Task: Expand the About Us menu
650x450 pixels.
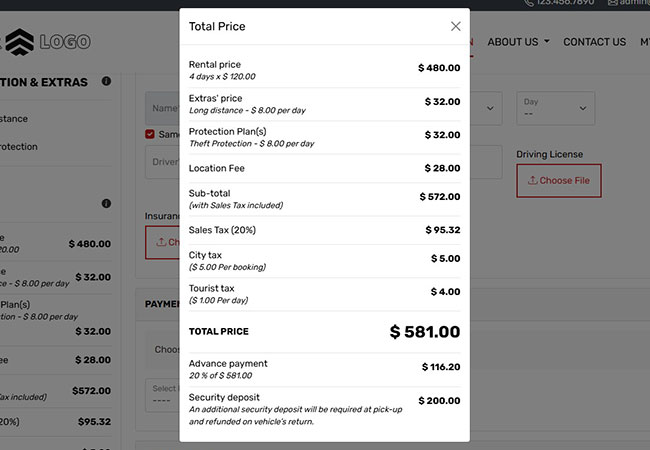Action: pyautogui.click(x=518, y=42)
